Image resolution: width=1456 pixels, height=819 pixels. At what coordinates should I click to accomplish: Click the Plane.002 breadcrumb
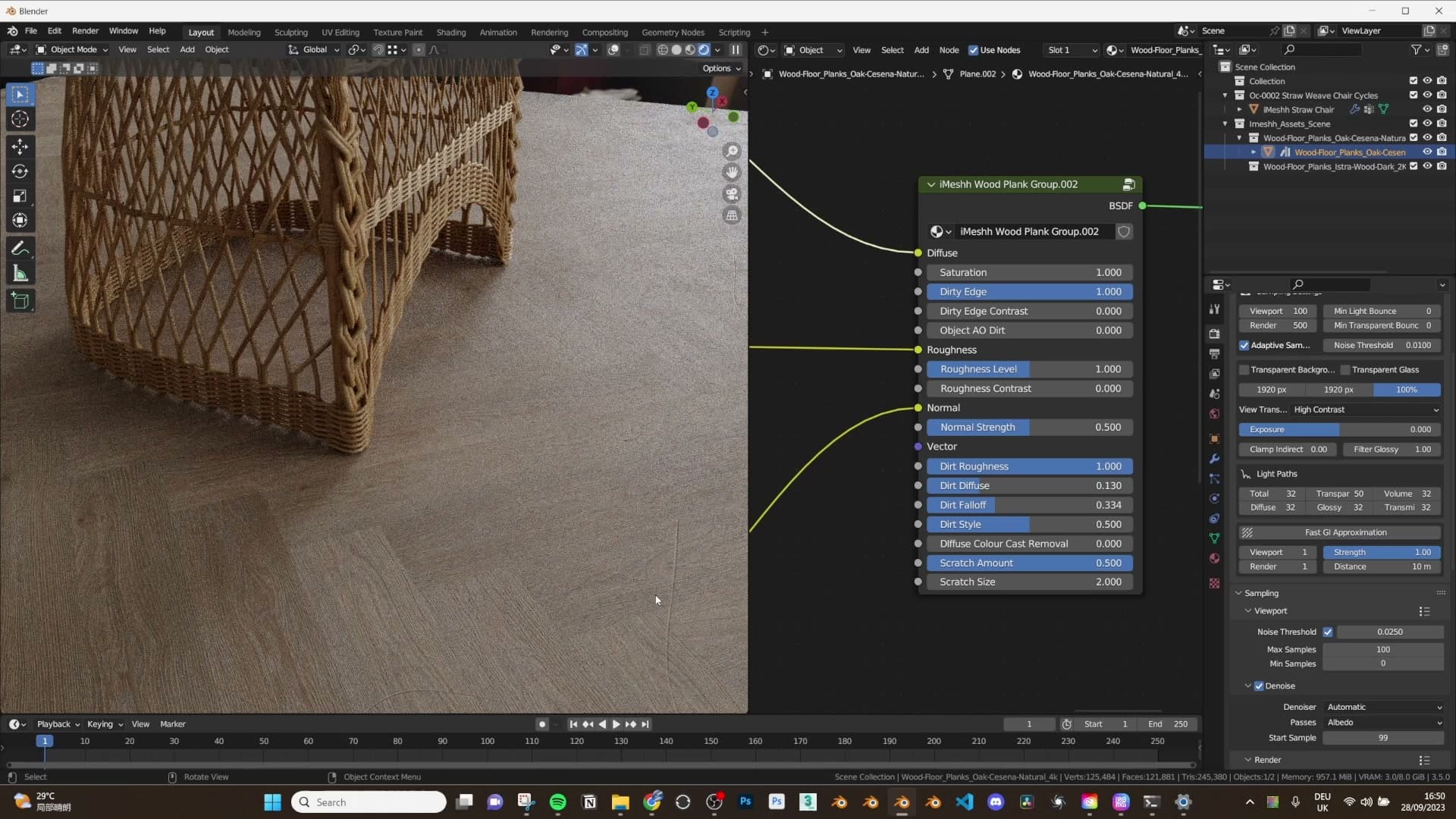tap(977, 74)
